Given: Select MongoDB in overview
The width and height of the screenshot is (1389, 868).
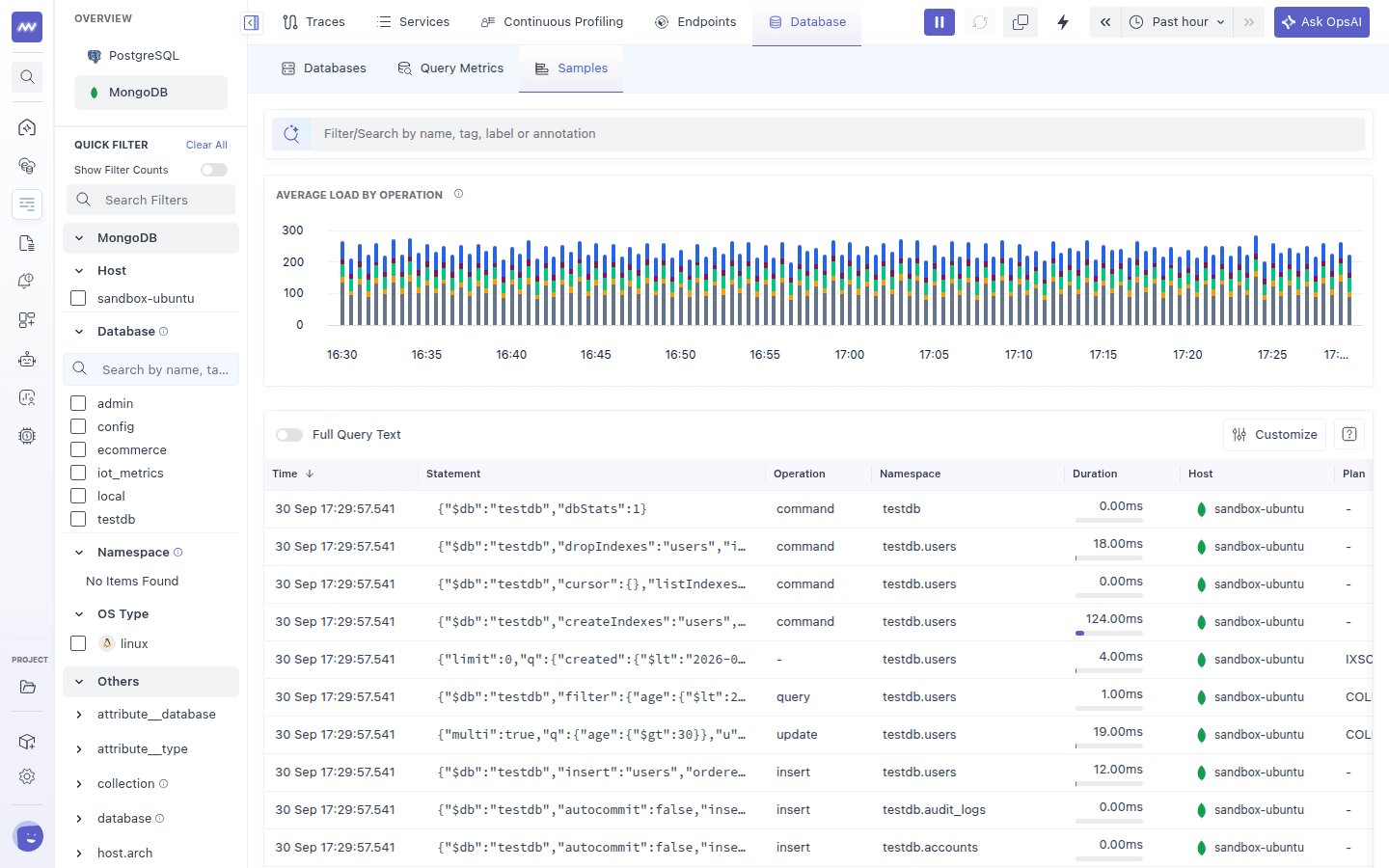Looking at the screenshot, I should coord(150,93).
